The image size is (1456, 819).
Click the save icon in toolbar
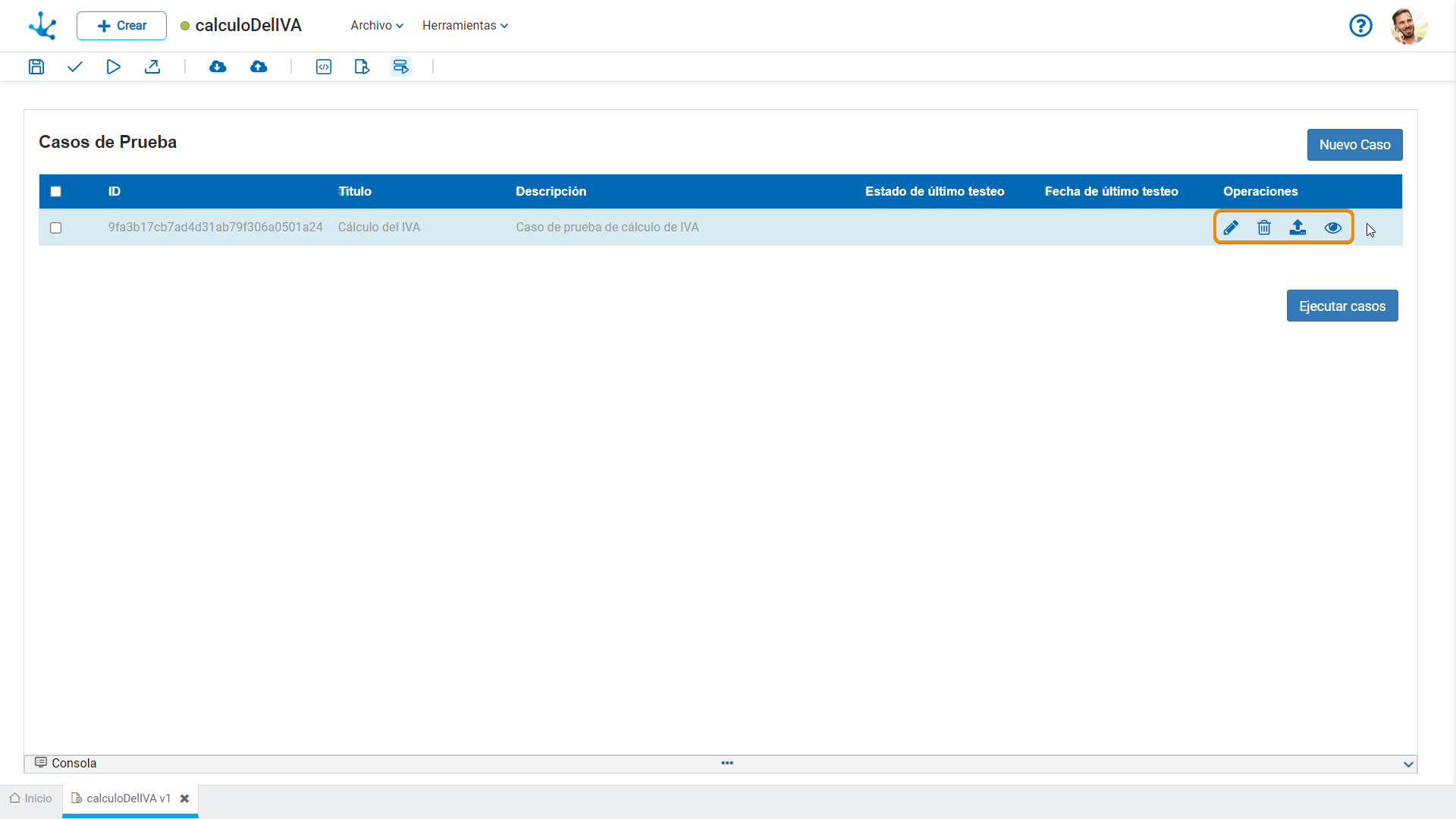pos(36,67)
